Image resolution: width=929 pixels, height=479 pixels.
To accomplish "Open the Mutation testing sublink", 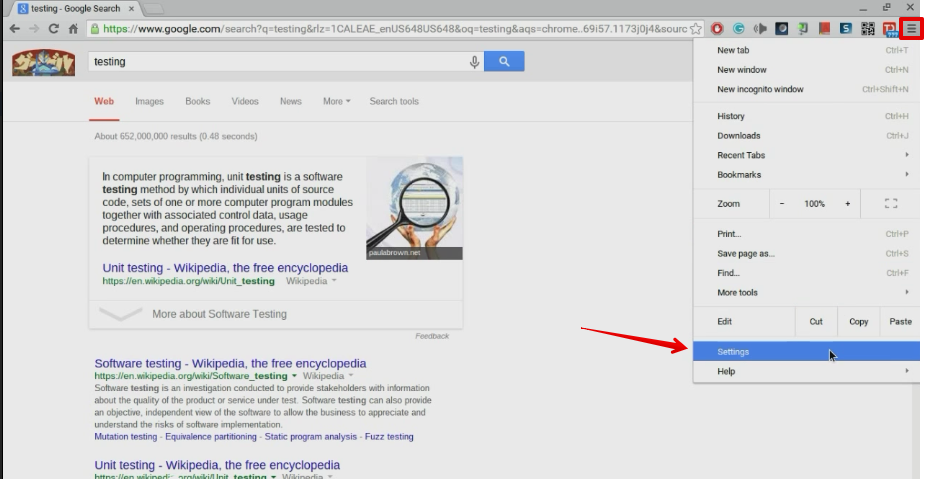I will click(126, 437).
